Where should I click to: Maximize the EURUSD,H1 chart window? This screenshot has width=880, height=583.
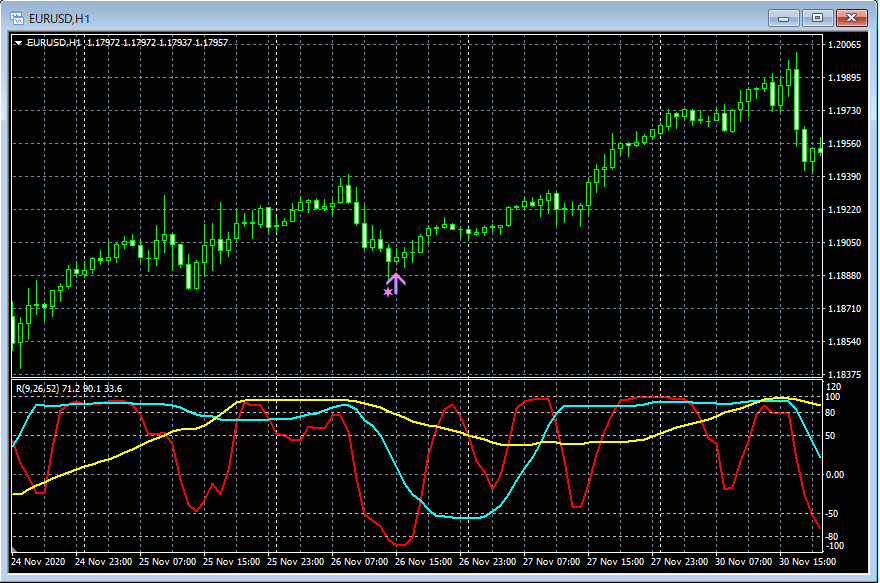coord(818,17)
